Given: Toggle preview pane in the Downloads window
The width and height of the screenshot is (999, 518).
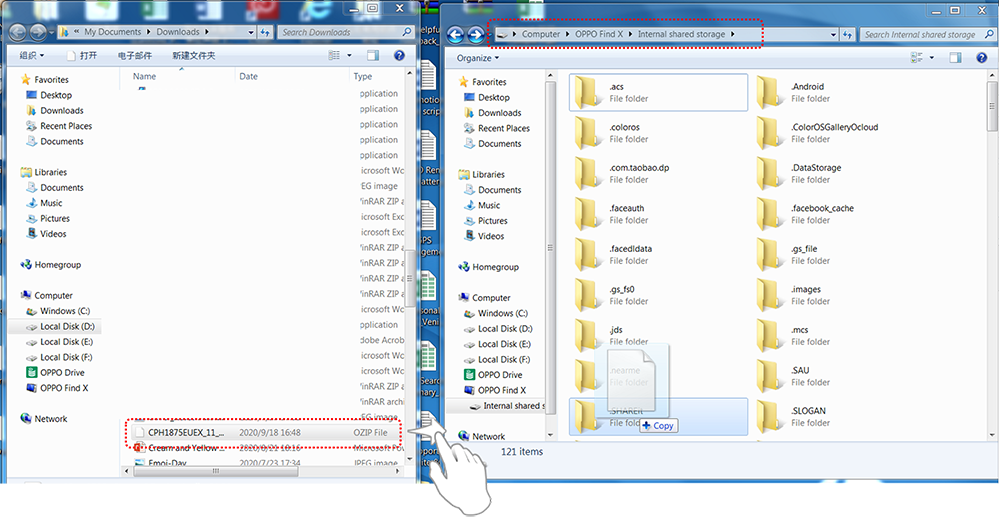Looking at the screenshot, I should (373, 55).
